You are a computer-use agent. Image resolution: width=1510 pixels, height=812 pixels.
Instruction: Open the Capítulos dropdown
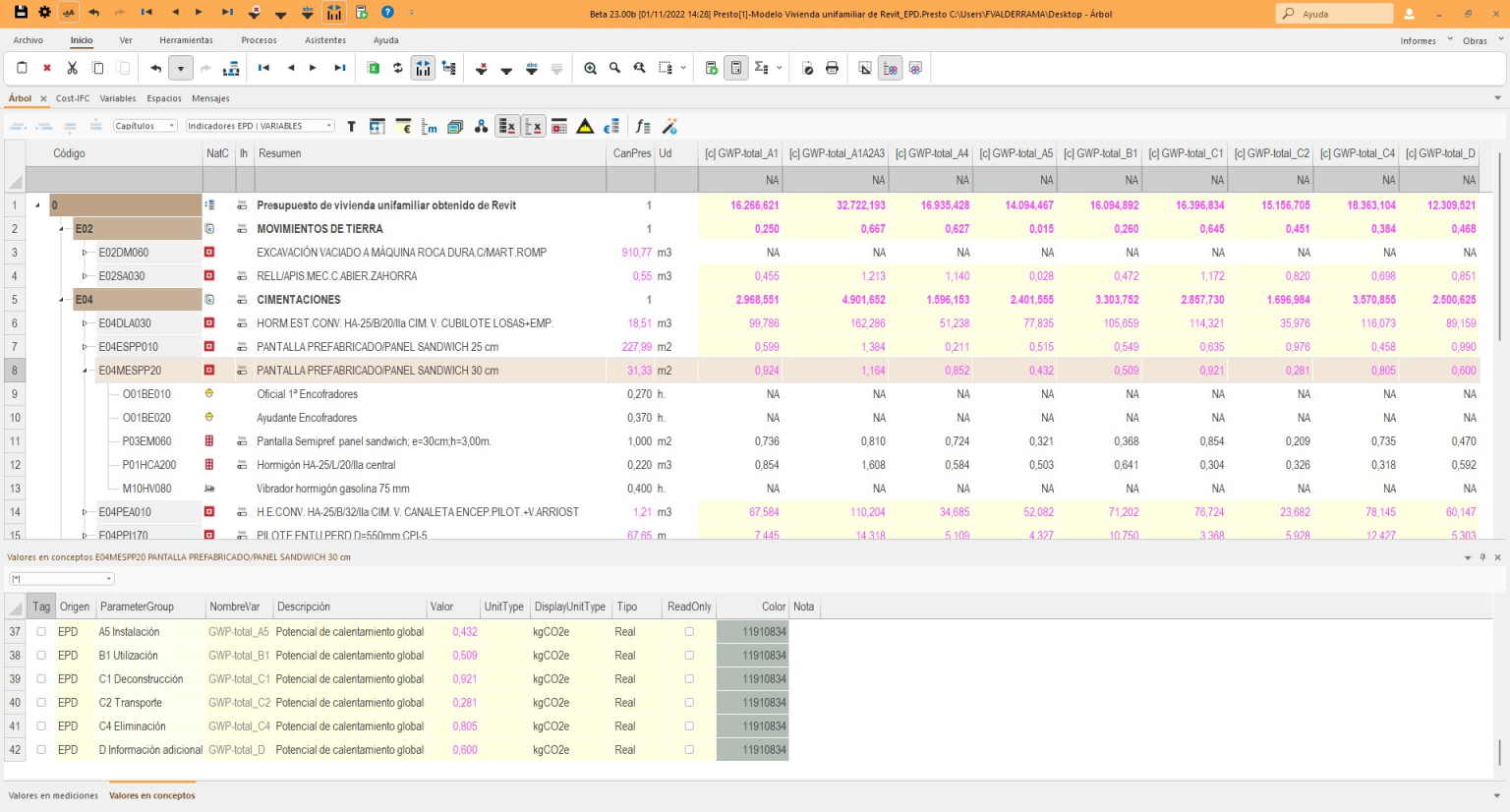(x=145, y=126)
